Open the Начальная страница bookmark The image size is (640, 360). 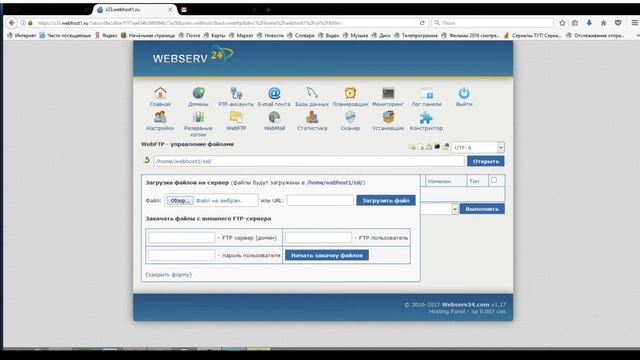(148, 36)
